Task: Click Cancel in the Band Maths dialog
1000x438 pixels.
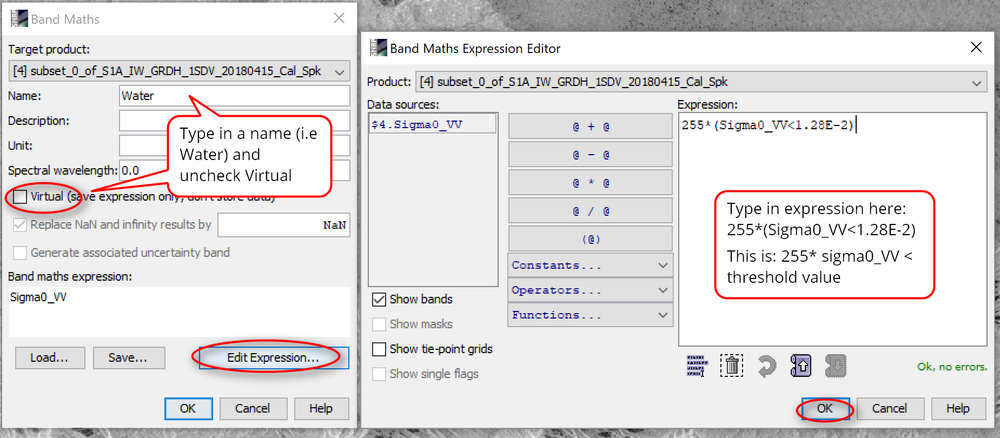Action: coord(253,409)
